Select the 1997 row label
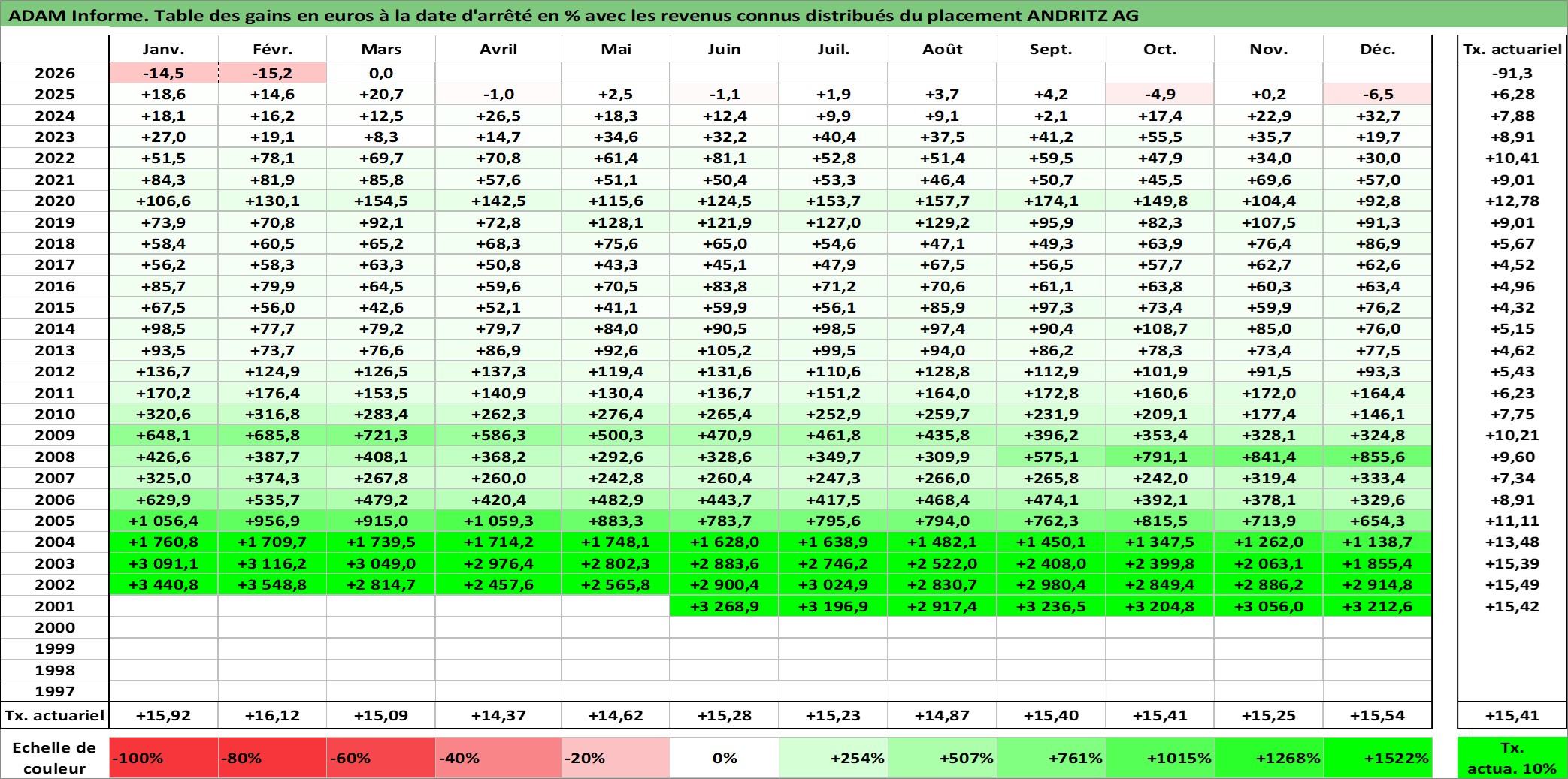The height and width of the screenshot is (779, 1568). [x=55, y=691]
